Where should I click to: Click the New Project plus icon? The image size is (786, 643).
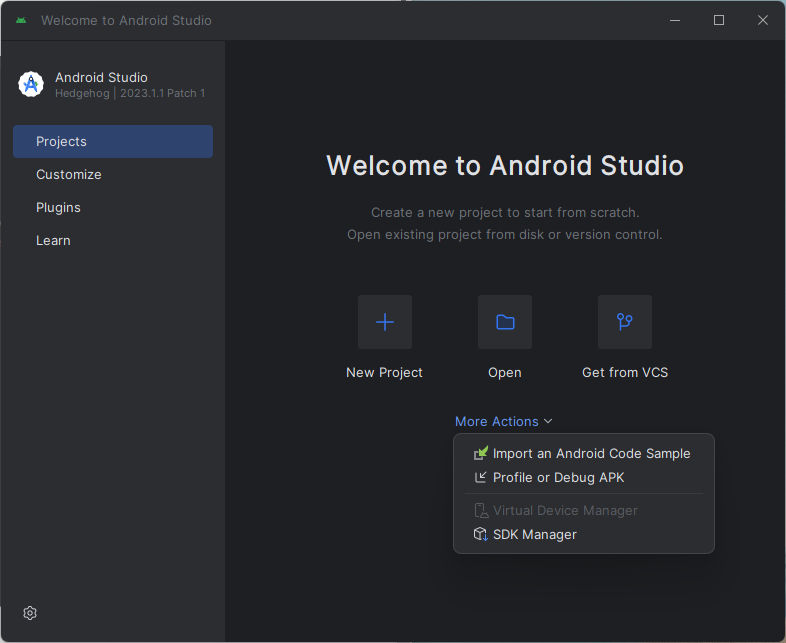pos(384,322)
